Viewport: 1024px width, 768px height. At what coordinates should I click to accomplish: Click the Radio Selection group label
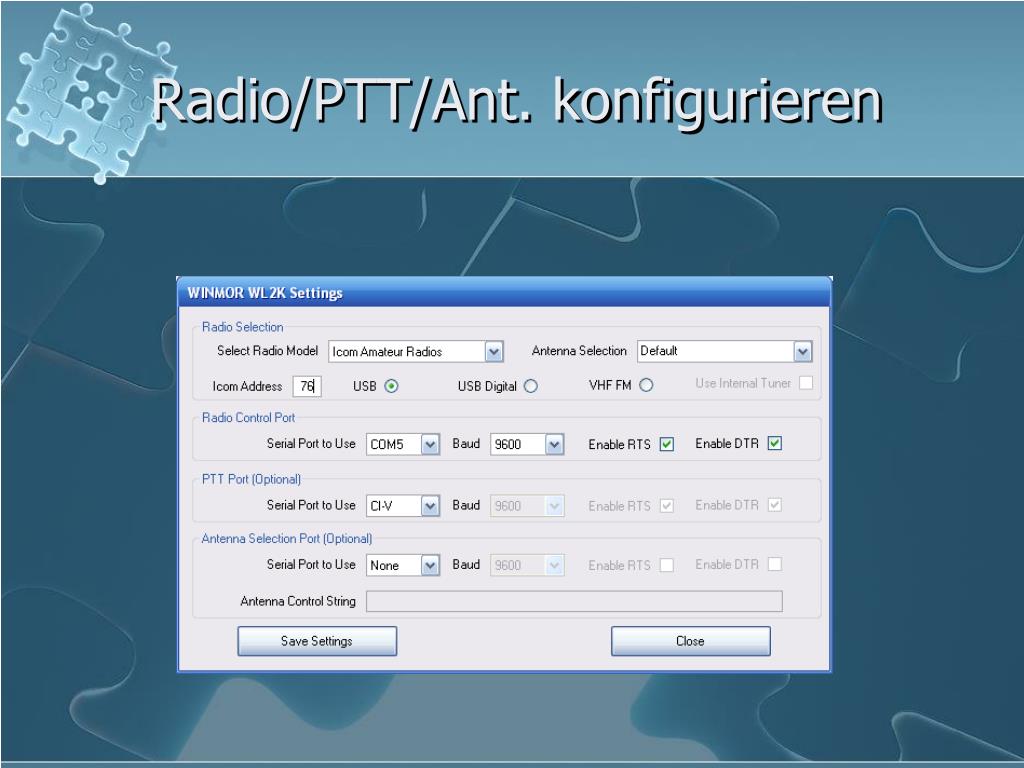pyautogui.click(x=242, y=327)
